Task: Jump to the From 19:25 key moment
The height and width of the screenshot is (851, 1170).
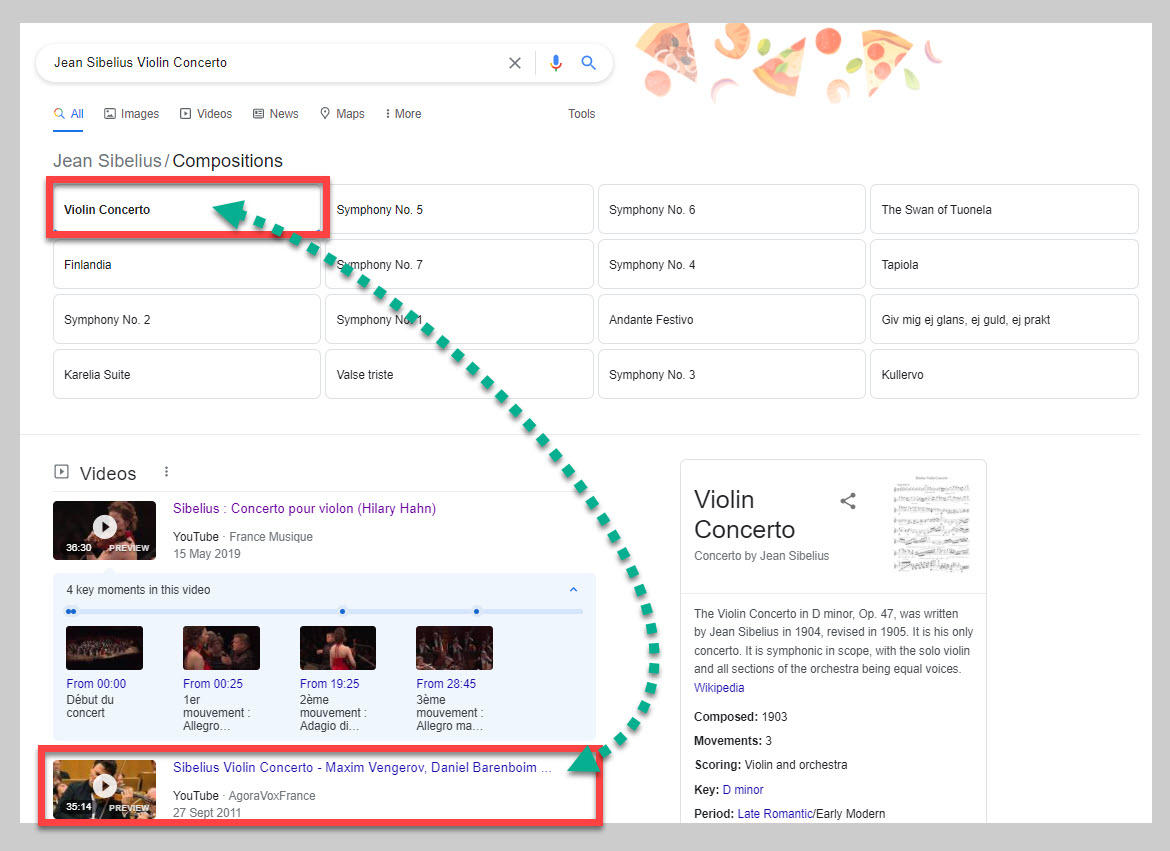Action: click(x=329, y=684)
